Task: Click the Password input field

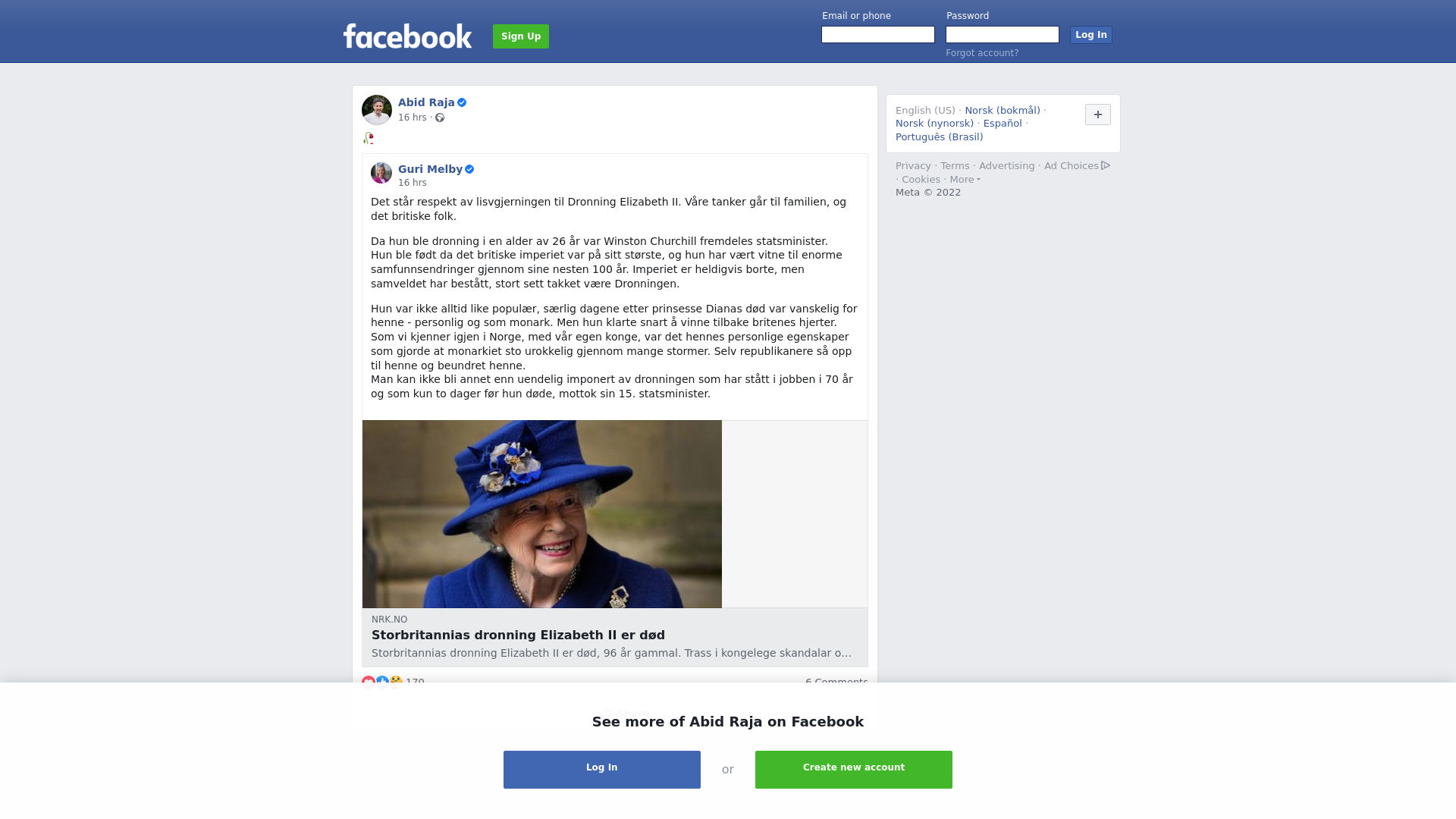Action: click(x=1003, y=35)
